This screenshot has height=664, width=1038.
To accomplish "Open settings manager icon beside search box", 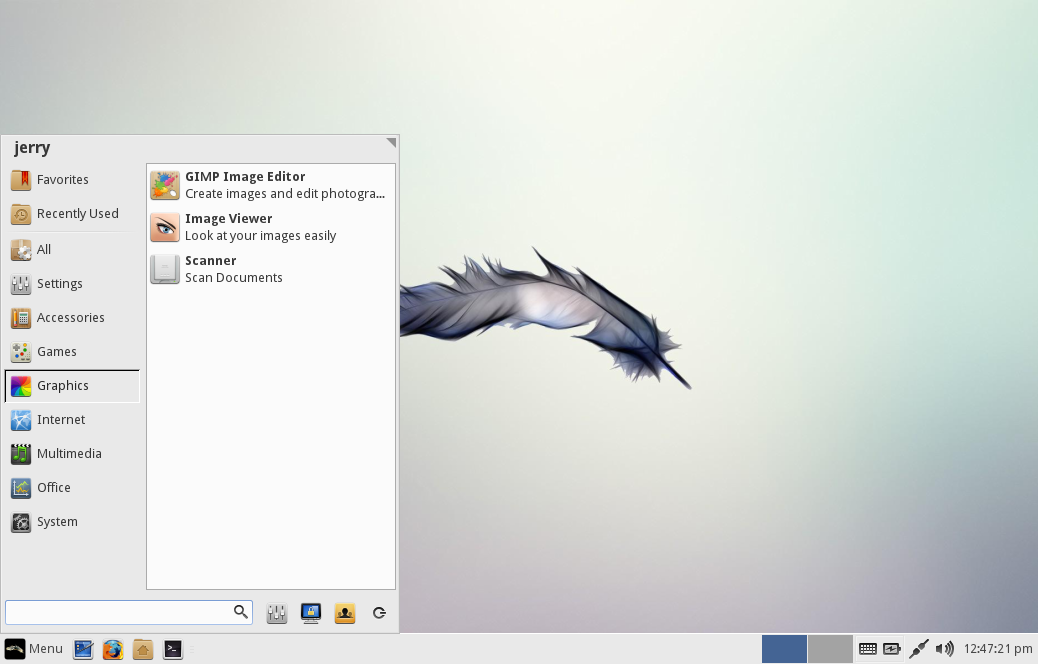I will coord(277,613).
